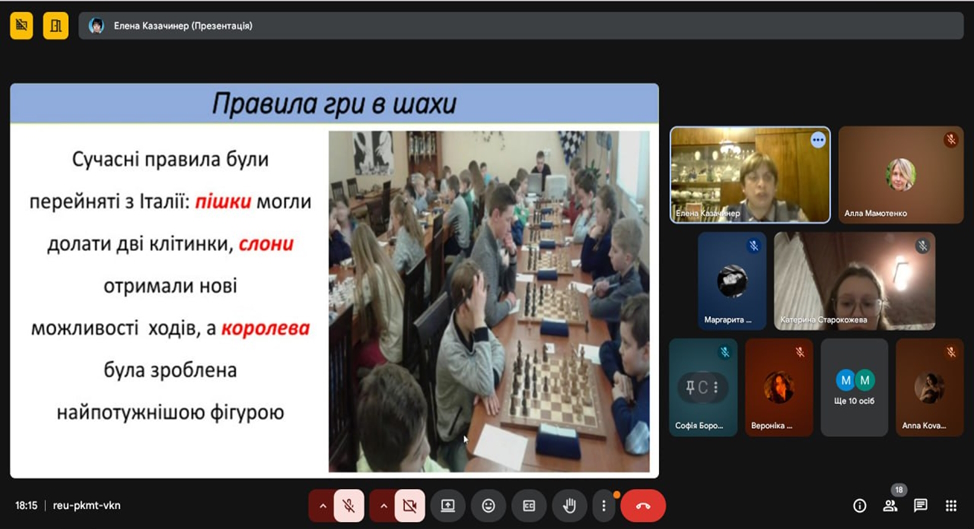The height and width of the screenshot is (529, 974).
Task: Expand audio settings arrow beside microphone
Action: 322,506
